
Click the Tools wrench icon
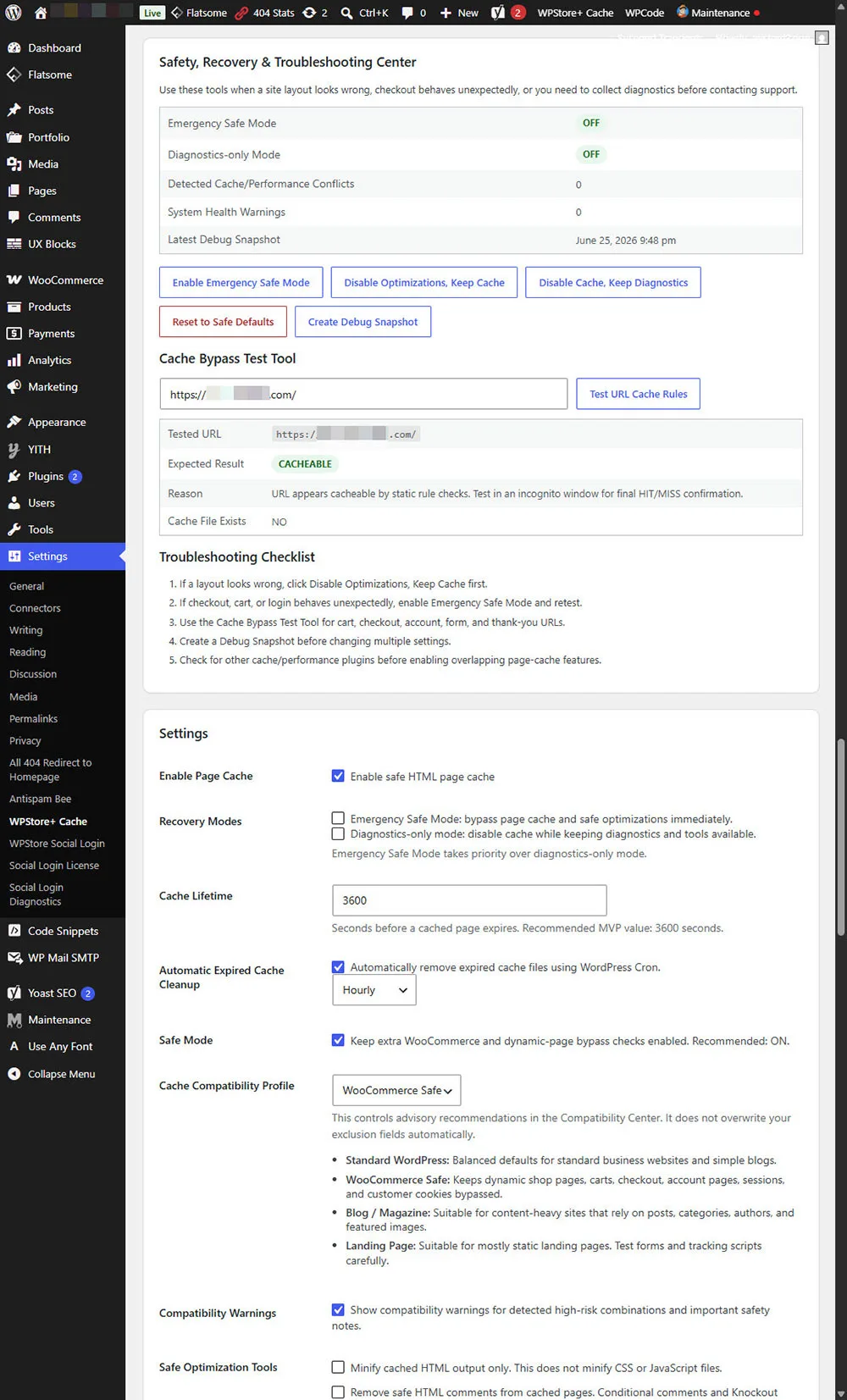[14, 529]
